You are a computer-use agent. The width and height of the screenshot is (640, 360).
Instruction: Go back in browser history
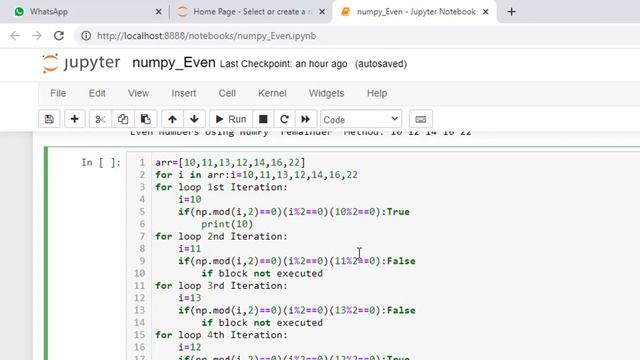pos(16,36)
